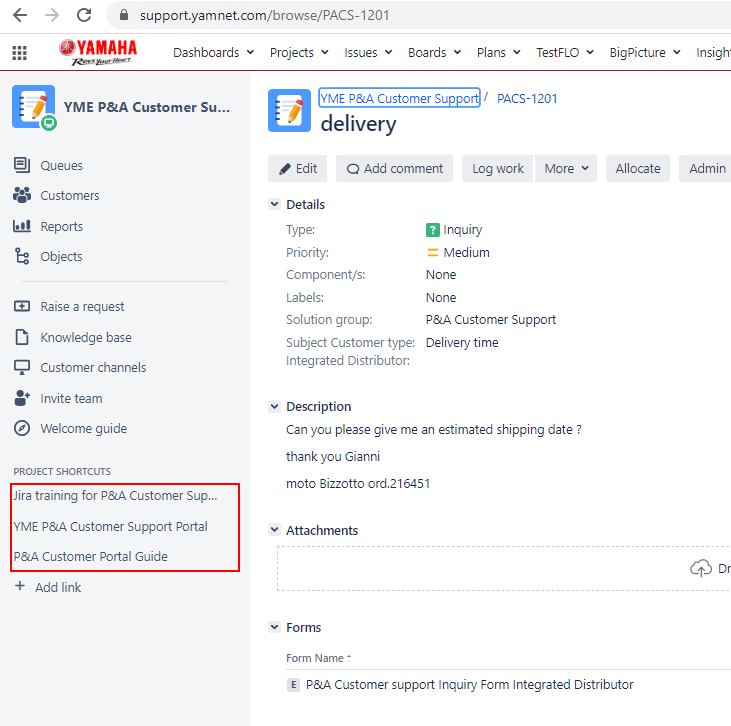This screenshot has height=726, width=731.
Task: Open YME P&A Customer Support breadcrumb link
Action: coord(400,98)
